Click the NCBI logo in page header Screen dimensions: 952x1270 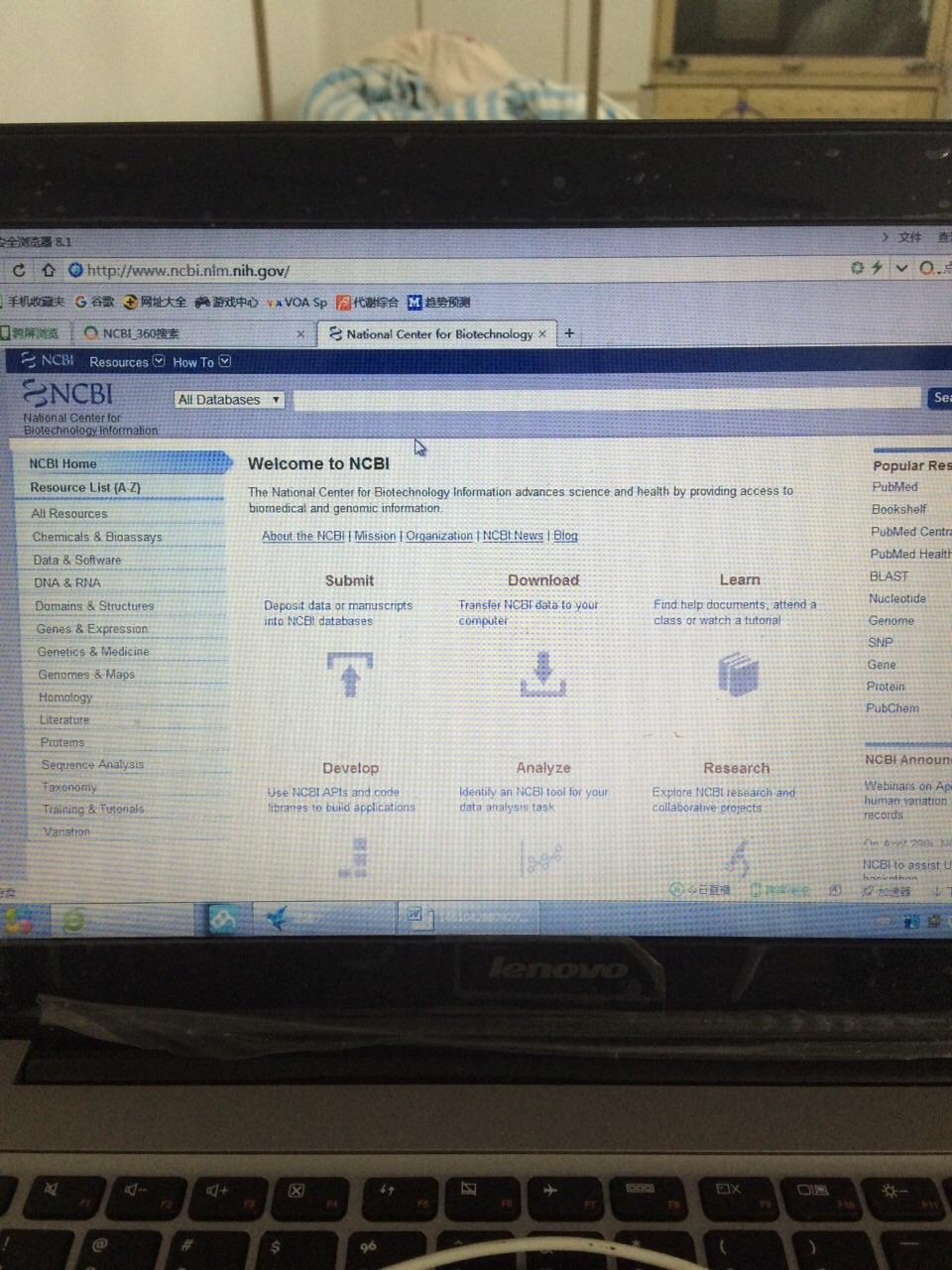[69, 394]
